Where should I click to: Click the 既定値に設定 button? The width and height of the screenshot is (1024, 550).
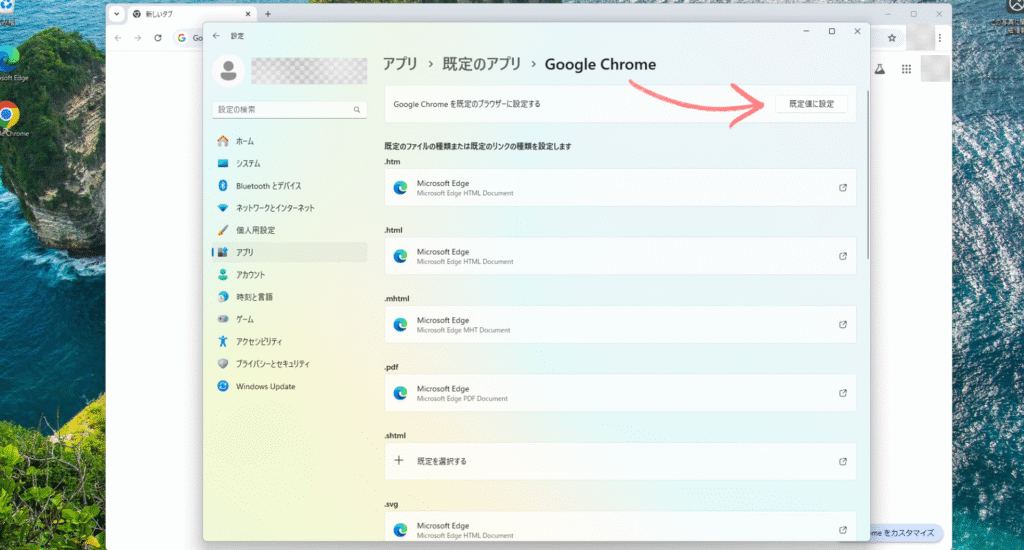tap(811, 104)
